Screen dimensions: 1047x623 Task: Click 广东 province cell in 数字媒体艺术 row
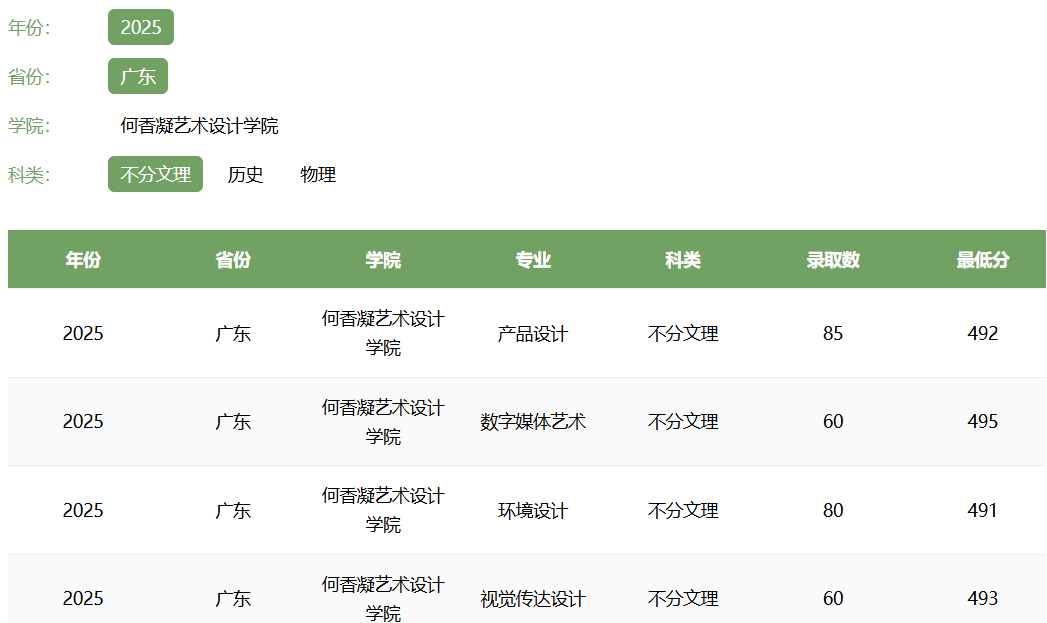click(233, 421)
